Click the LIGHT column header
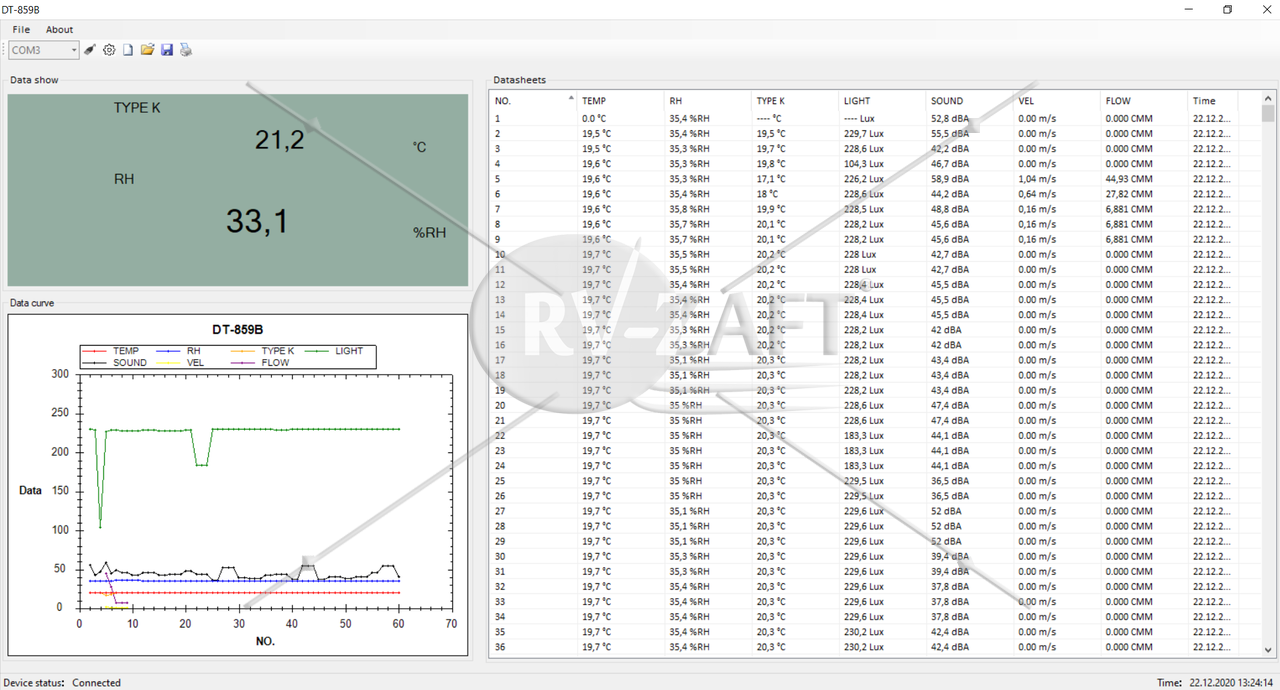 click(x=883, y=101)
